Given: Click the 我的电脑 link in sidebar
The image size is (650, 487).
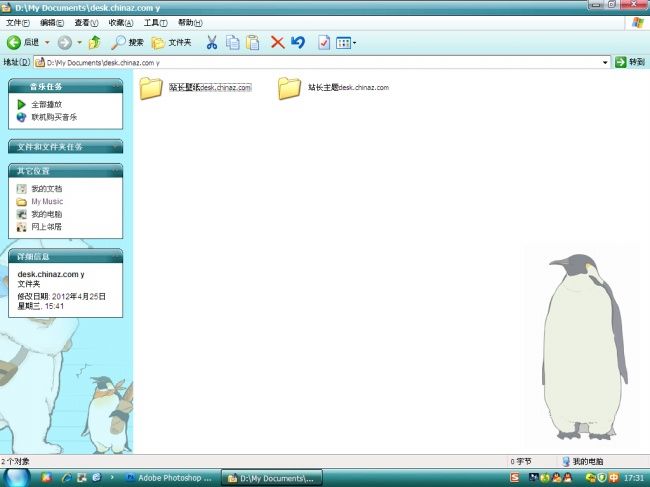Looking at the screenshot, I should 46,214.
